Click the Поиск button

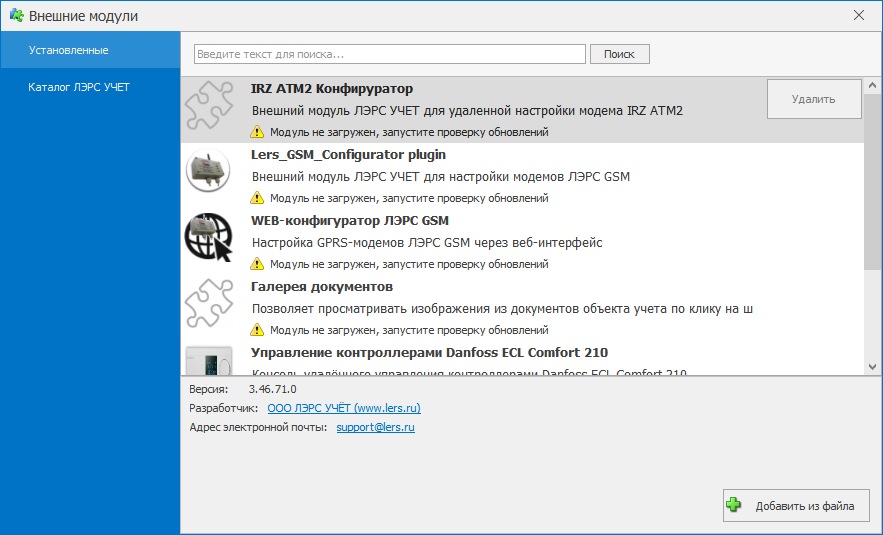pos(619,54)
